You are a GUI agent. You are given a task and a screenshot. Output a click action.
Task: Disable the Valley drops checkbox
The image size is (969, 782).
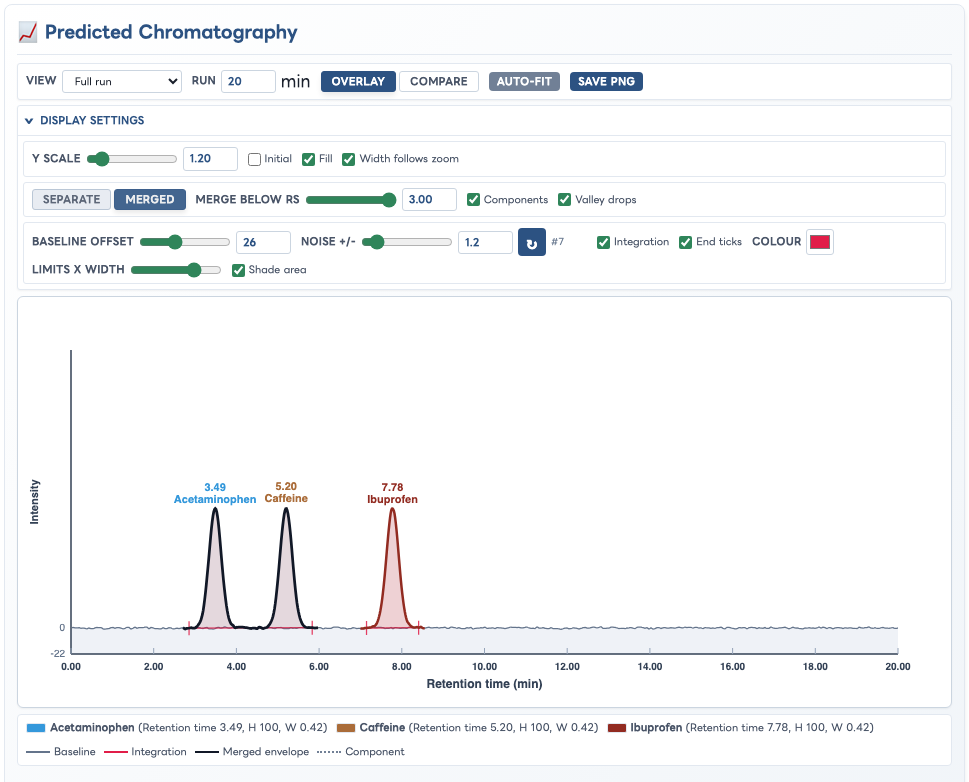coord(564,200)
